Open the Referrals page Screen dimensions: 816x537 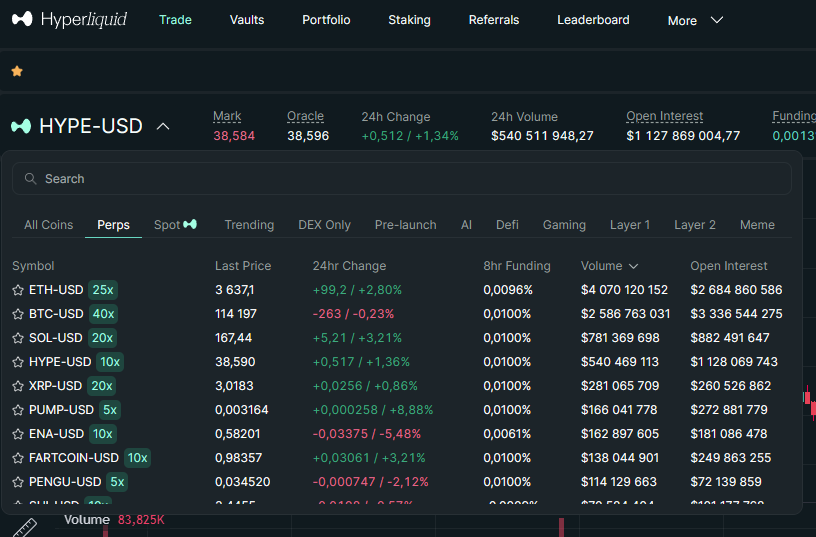coord(494,20)
